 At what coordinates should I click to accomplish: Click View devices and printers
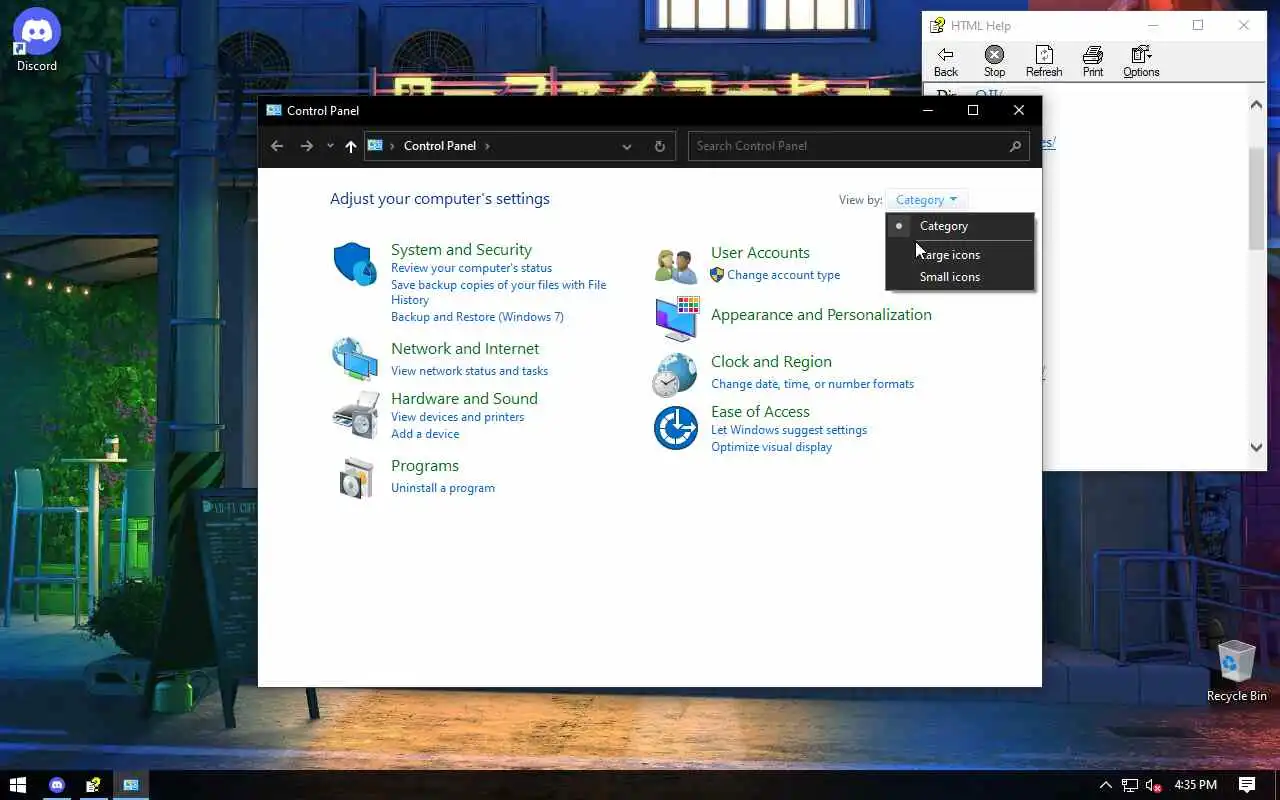457,417
